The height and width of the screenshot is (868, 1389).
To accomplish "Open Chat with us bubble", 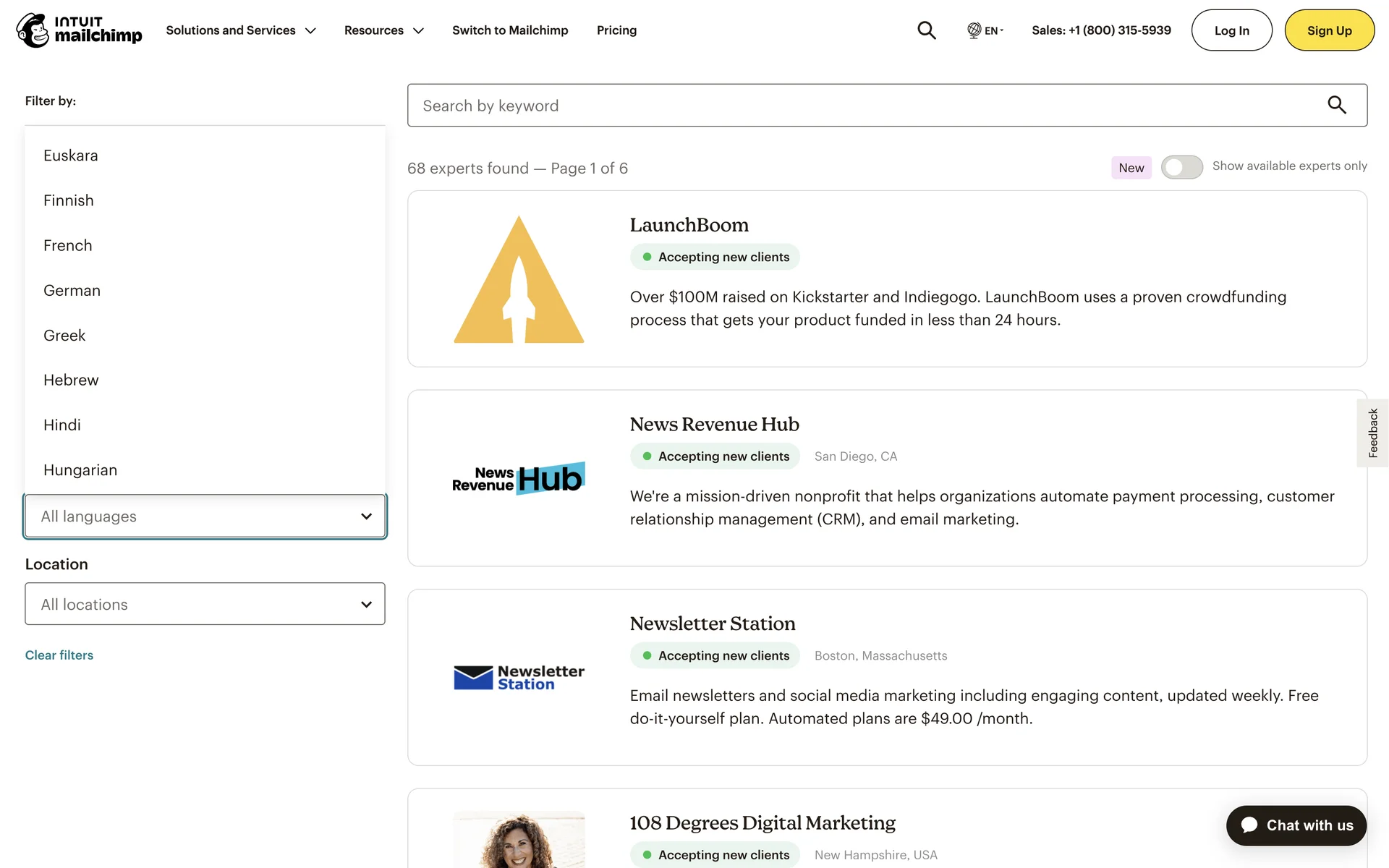I will click(1296, 825).
